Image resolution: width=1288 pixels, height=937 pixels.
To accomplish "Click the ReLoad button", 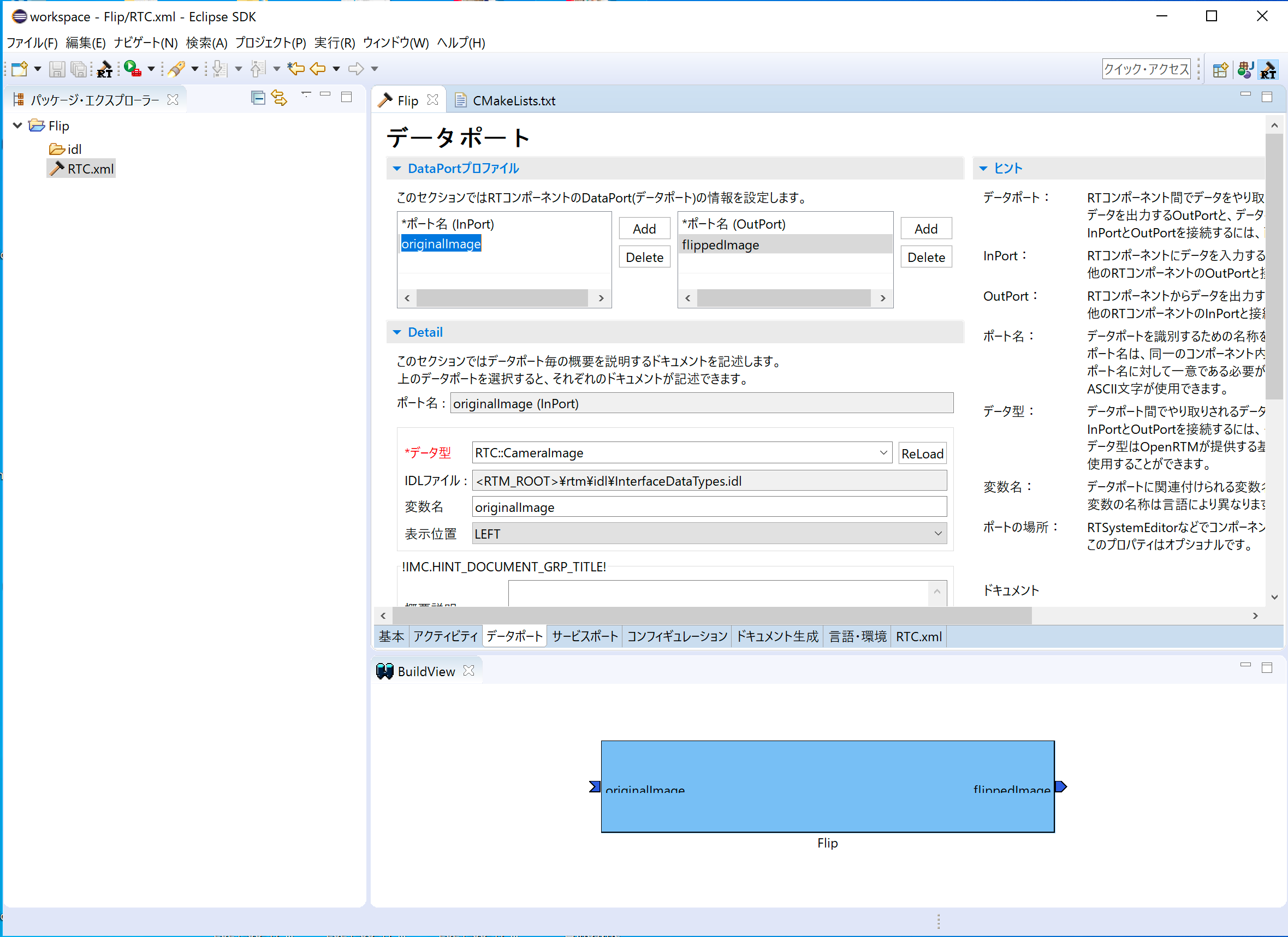I will pos(922,453).
